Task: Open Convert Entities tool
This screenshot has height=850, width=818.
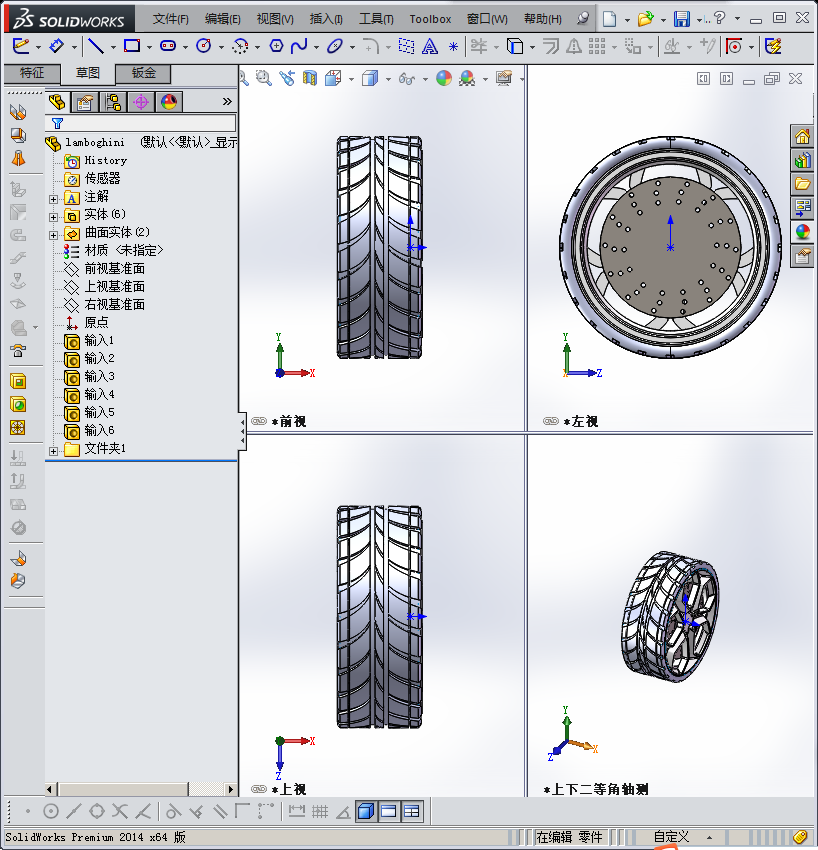Action: 515,46
